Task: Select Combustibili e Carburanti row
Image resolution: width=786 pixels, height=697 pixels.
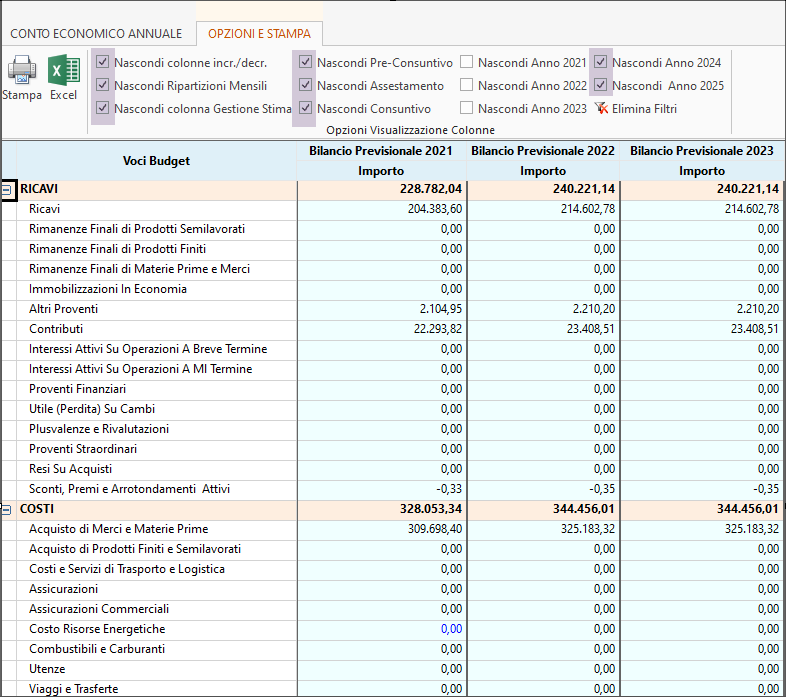Action: coord(97,649)
